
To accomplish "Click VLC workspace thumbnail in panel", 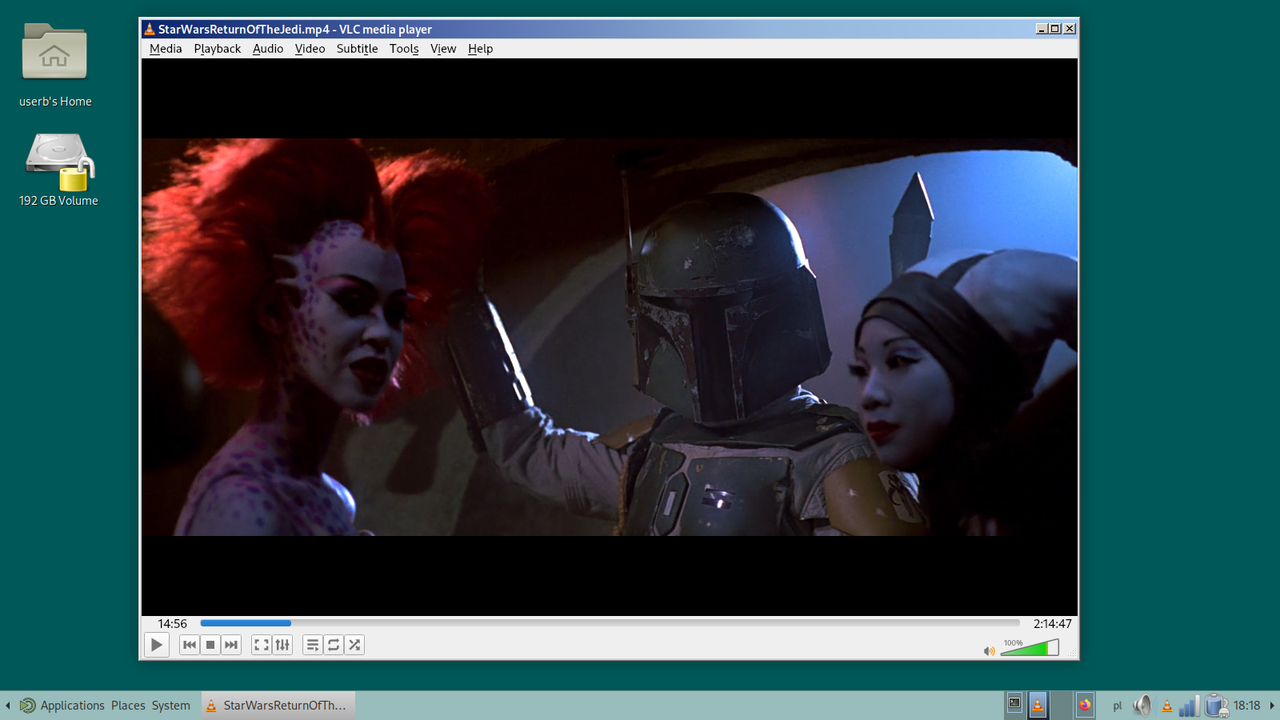I will 1038,704.
